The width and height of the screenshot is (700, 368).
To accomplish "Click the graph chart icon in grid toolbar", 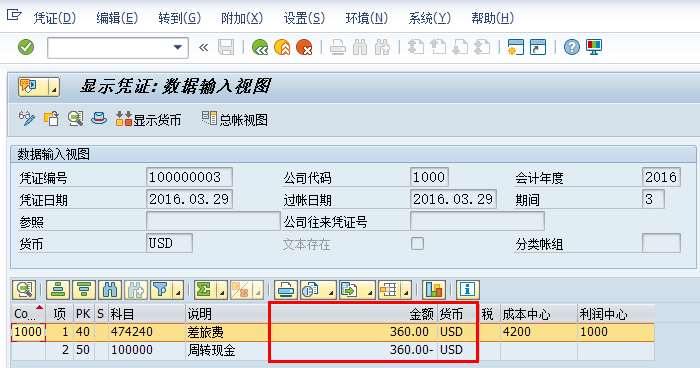I will pos(434,290).
